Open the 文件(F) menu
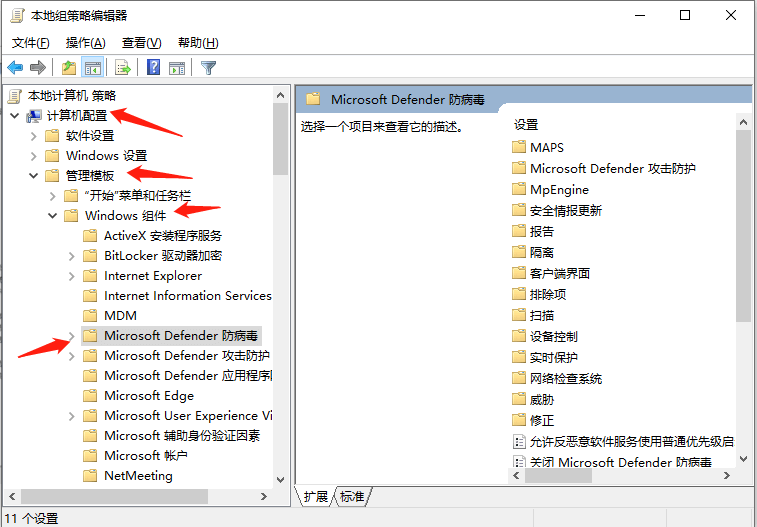 [30, 43]
